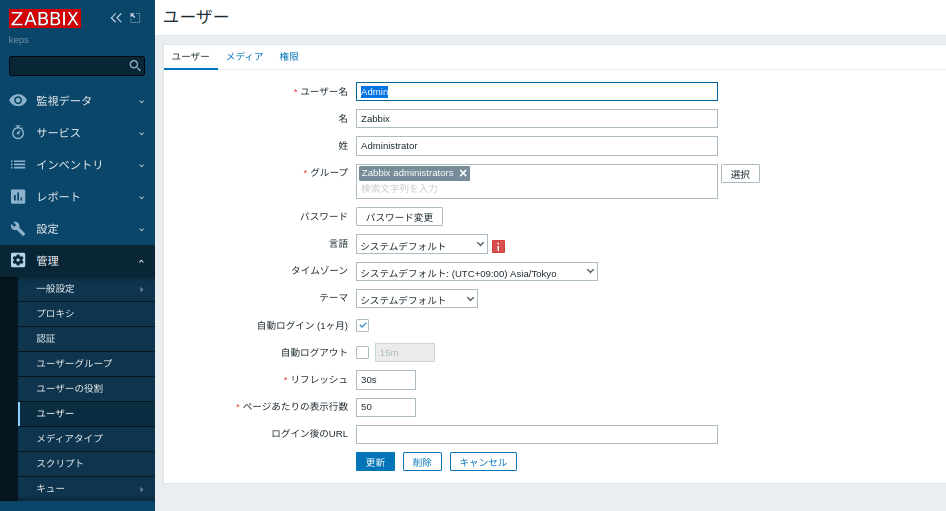This screenshot has width=946, height=511.
Task: Click the red info icon beside 言語
Action: 498,246
